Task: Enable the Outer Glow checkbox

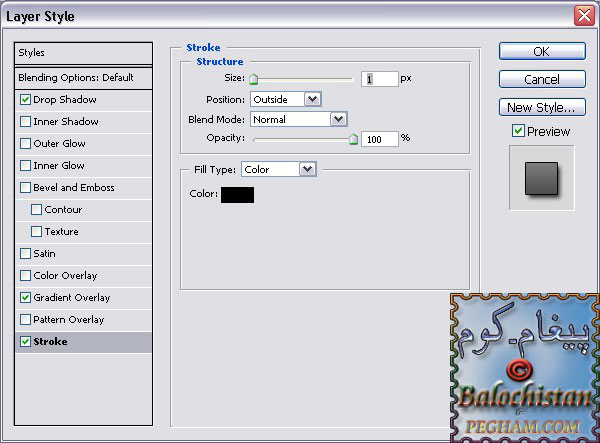Action: pyautogui.click(x=25, y=143)
